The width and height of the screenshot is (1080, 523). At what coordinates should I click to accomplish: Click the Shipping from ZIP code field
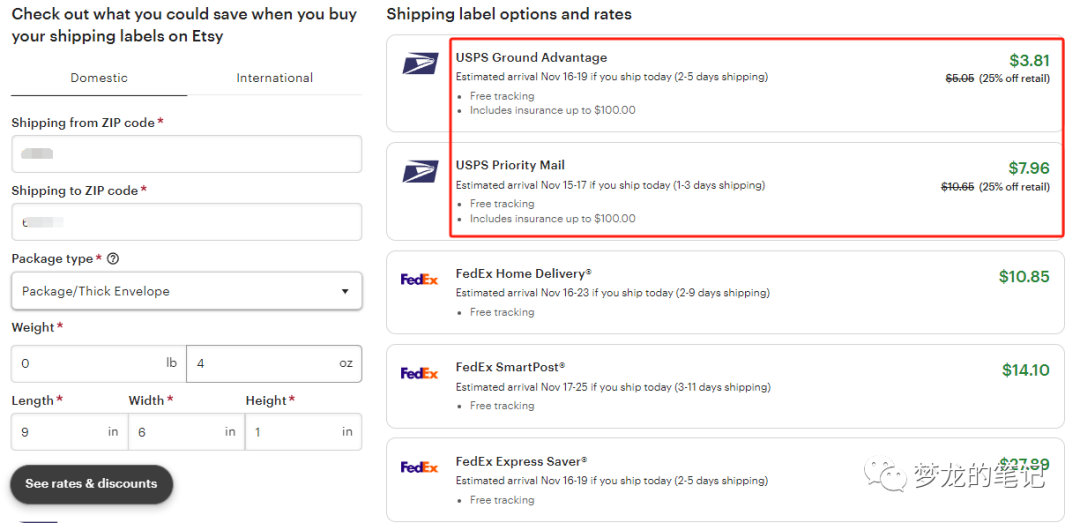tap(186, 154)
